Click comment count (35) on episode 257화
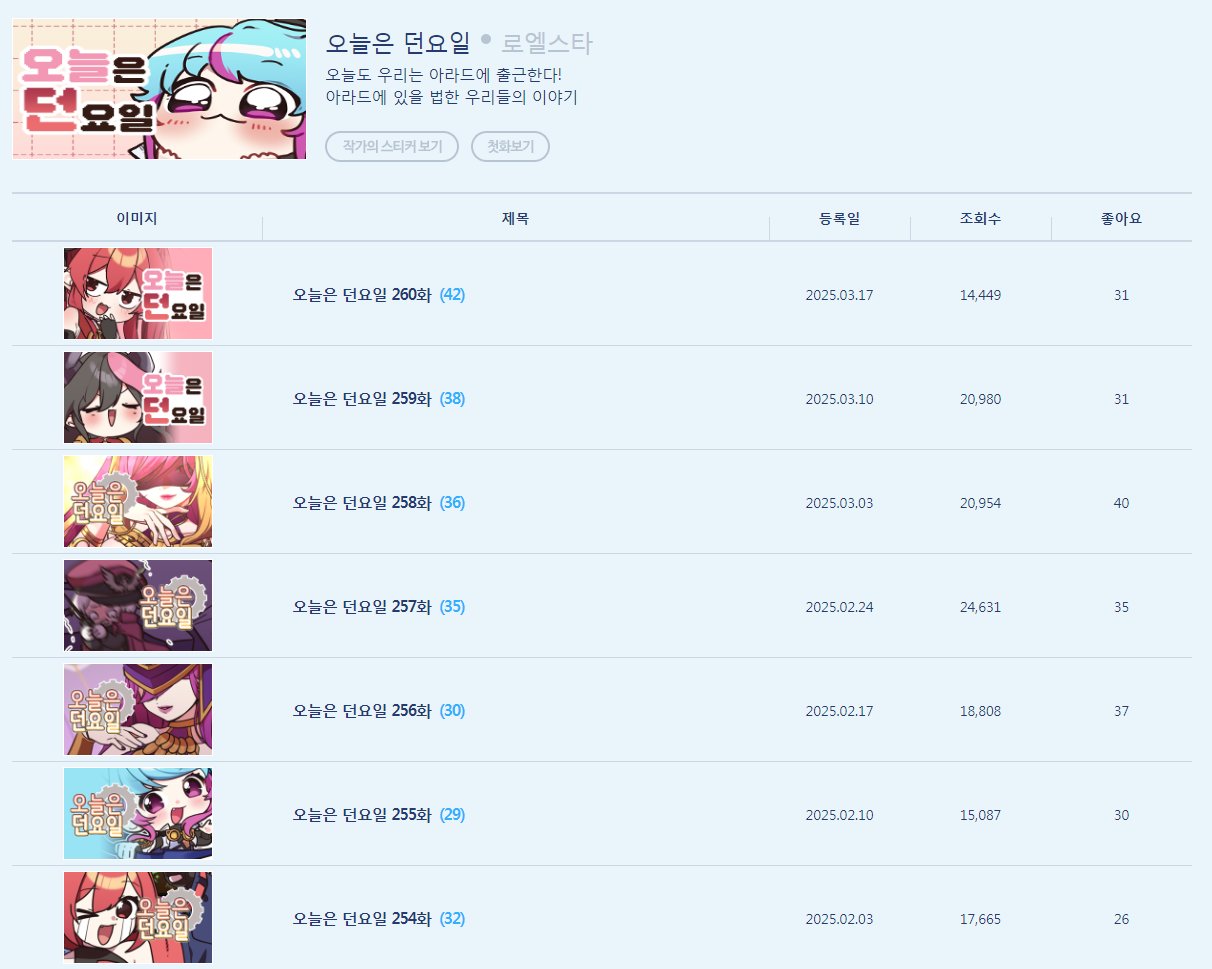Screen dimensions: 1212x969 pos(452,607)
